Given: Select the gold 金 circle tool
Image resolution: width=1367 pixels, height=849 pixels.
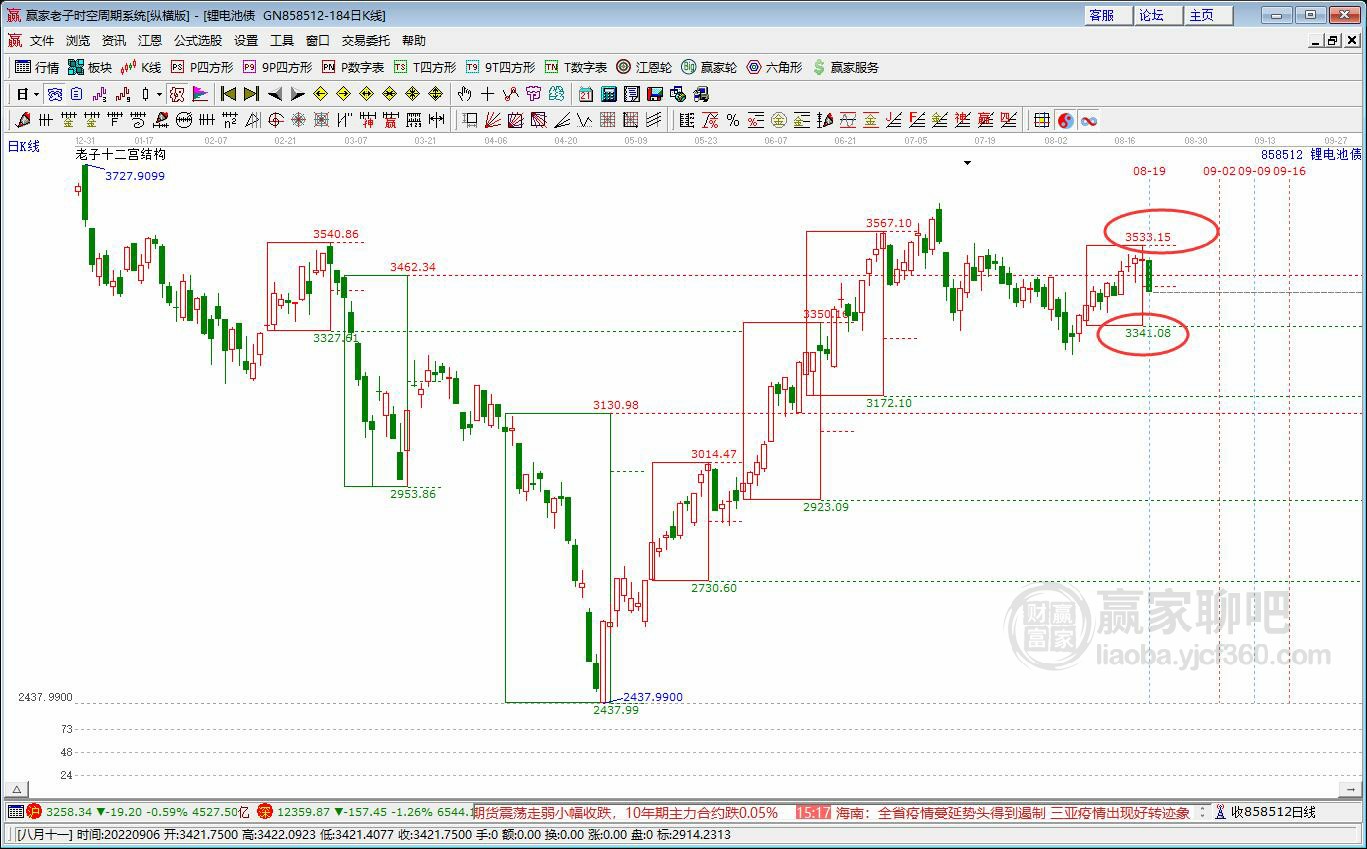Looking at the screenshot, I should point(778,120).
